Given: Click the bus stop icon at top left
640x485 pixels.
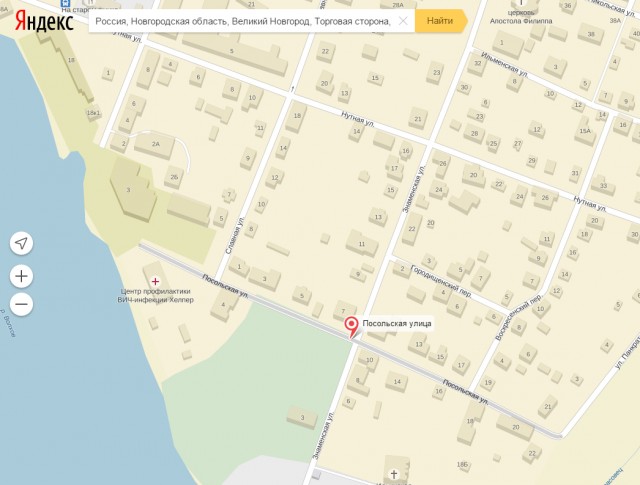Looking at the screenshot, I should [x=65, y=4].
